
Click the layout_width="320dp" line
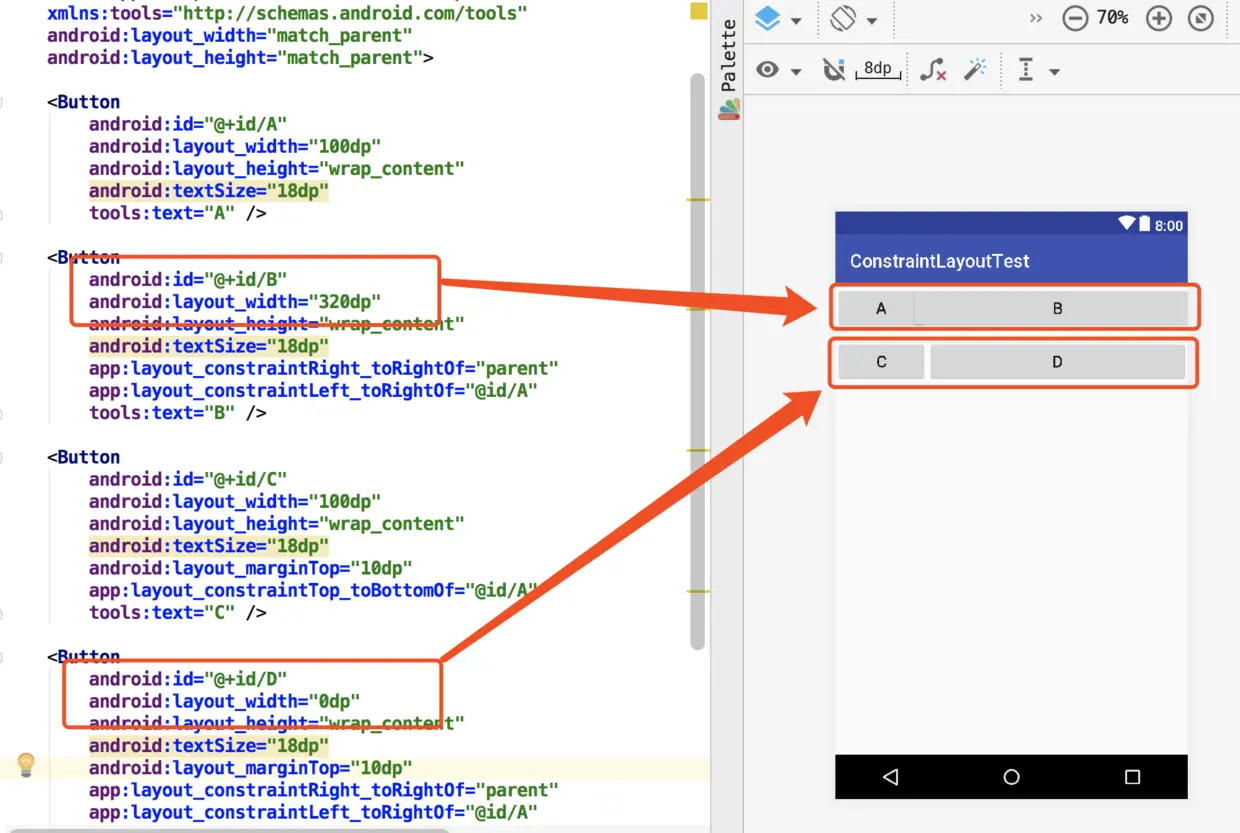point(235,301)
